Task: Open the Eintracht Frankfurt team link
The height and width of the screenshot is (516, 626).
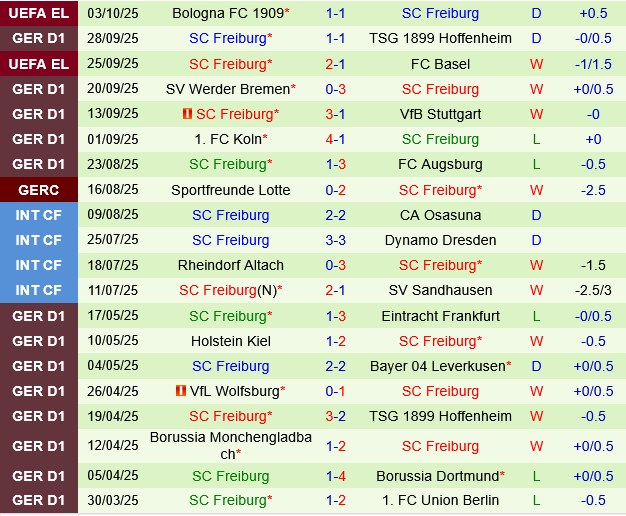Action: (x=440, y=316)
